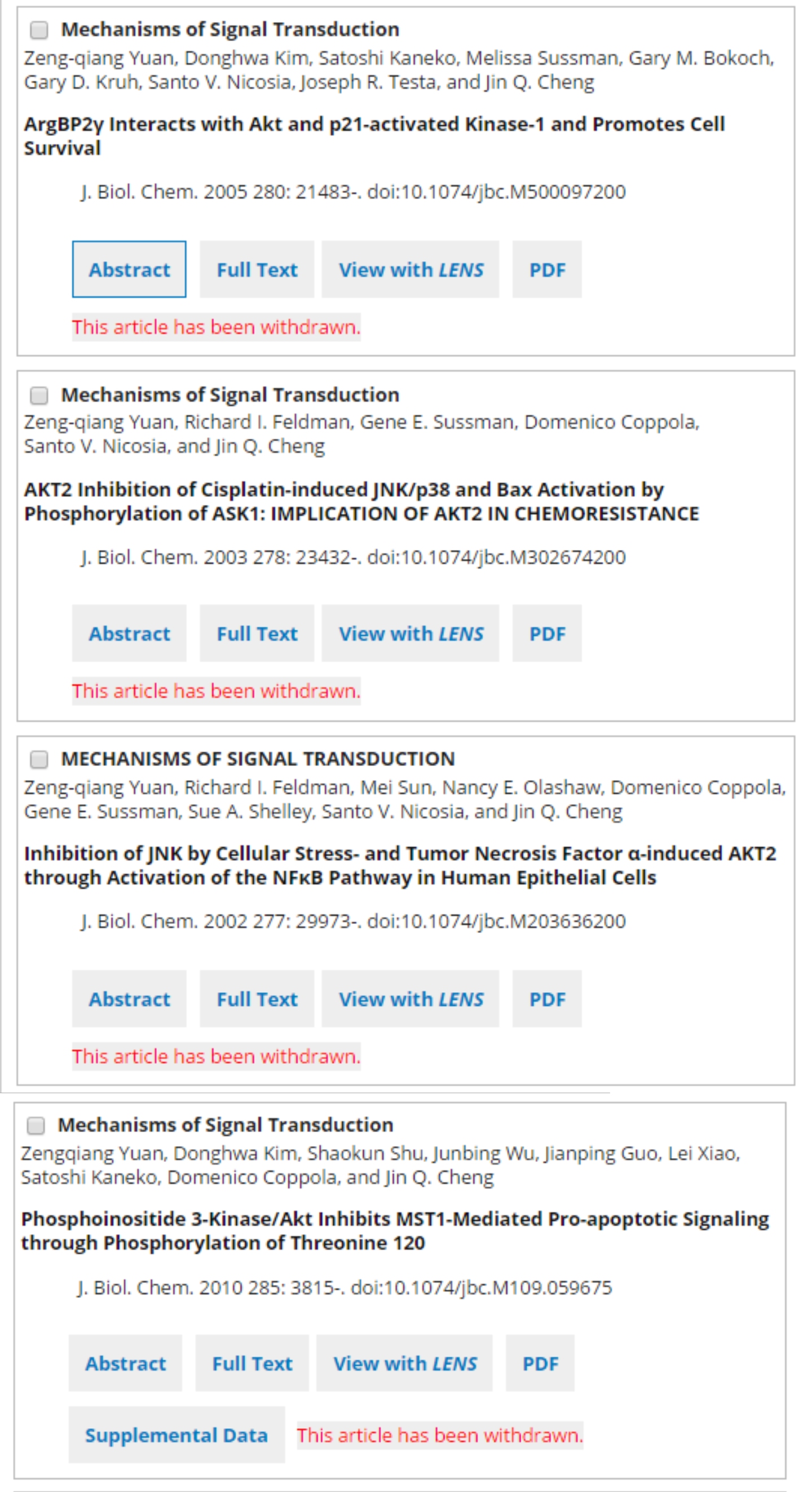The image size is (812, 1492).
Task: Open Supplemental Data for MST1 article
Action: tap(176, 1434)
